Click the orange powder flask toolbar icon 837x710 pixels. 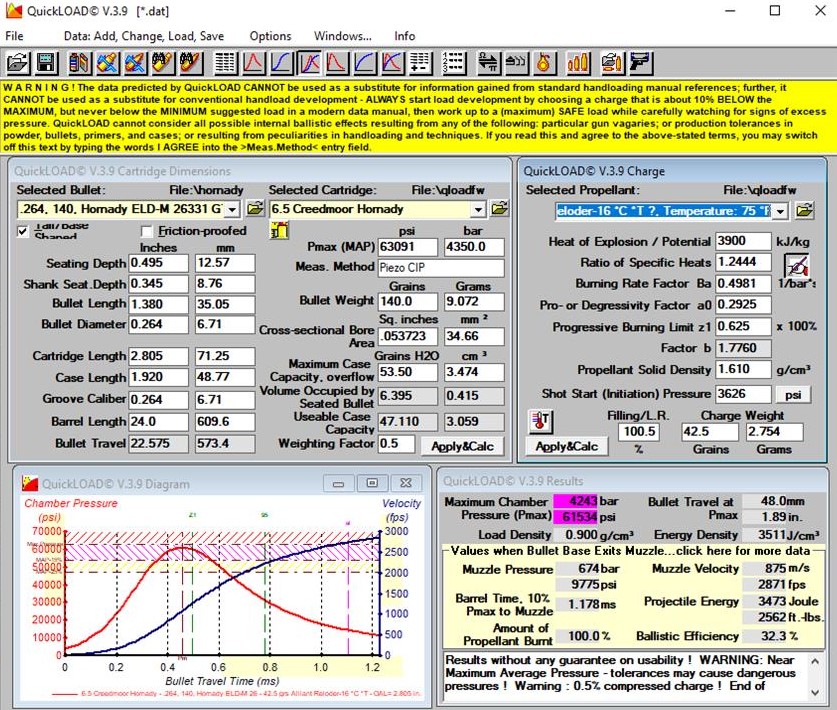click(543, 63)
